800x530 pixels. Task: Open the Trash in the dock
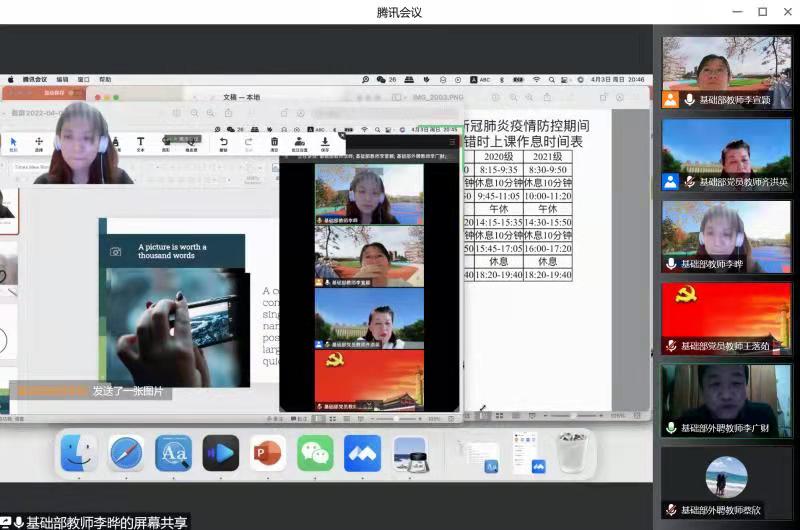pyautogui.click(x=573, y=453)
